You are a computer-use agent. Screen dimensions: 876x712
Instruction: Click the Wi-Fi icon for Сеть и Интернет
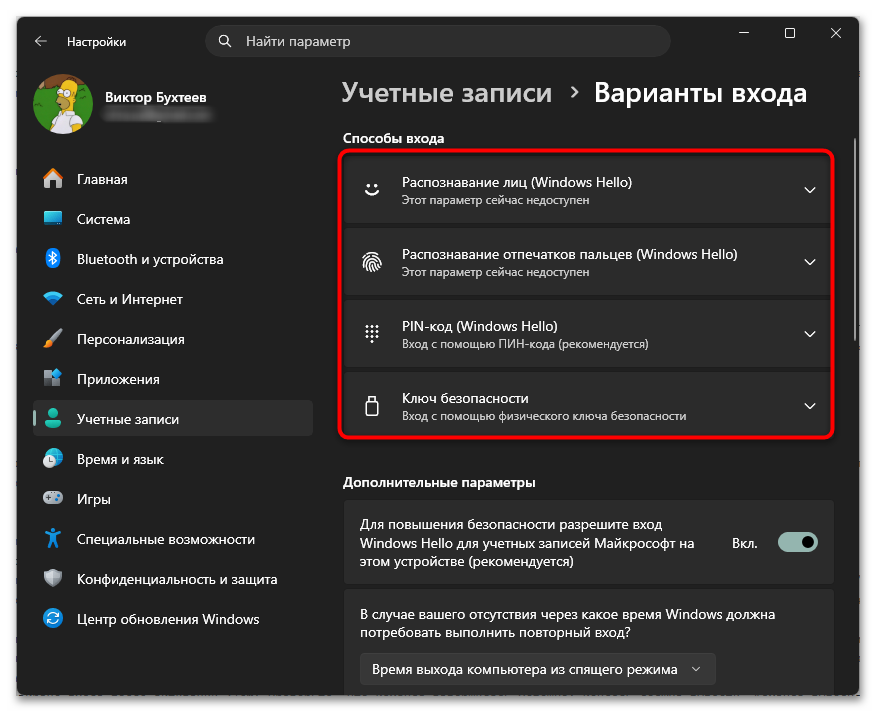pos(53,298)
